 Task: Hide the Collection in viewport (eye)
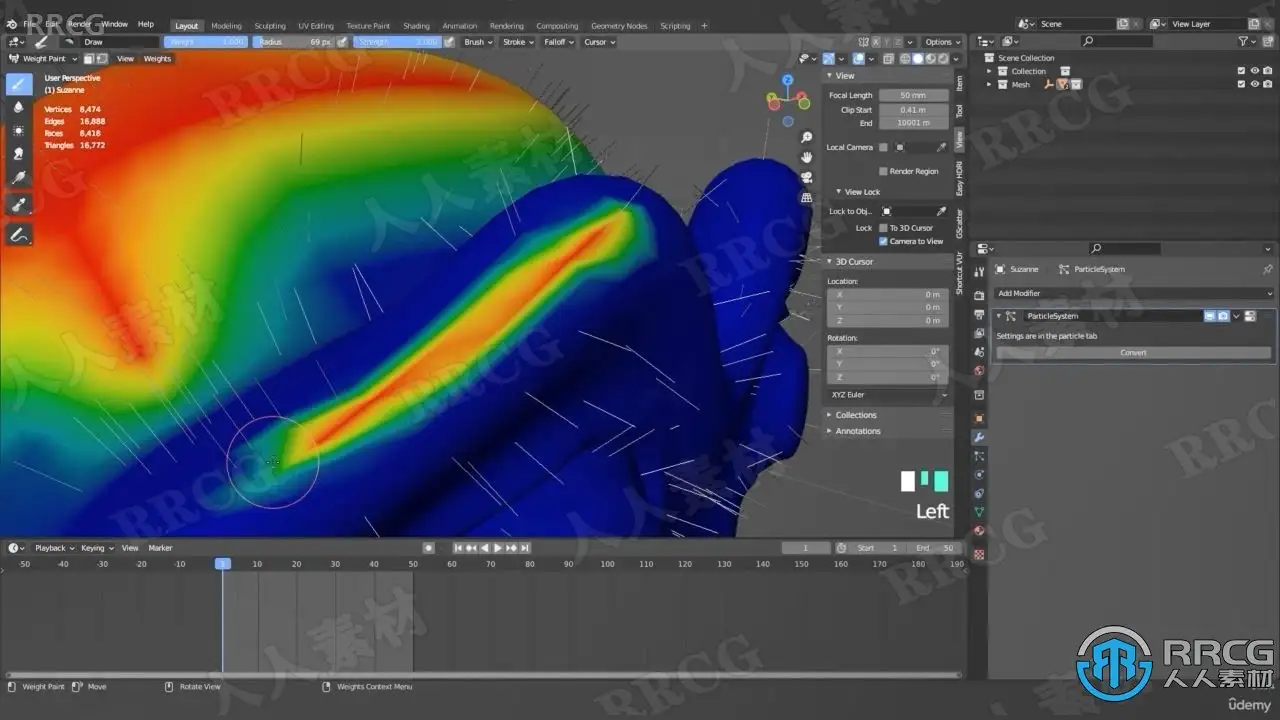1254,71
